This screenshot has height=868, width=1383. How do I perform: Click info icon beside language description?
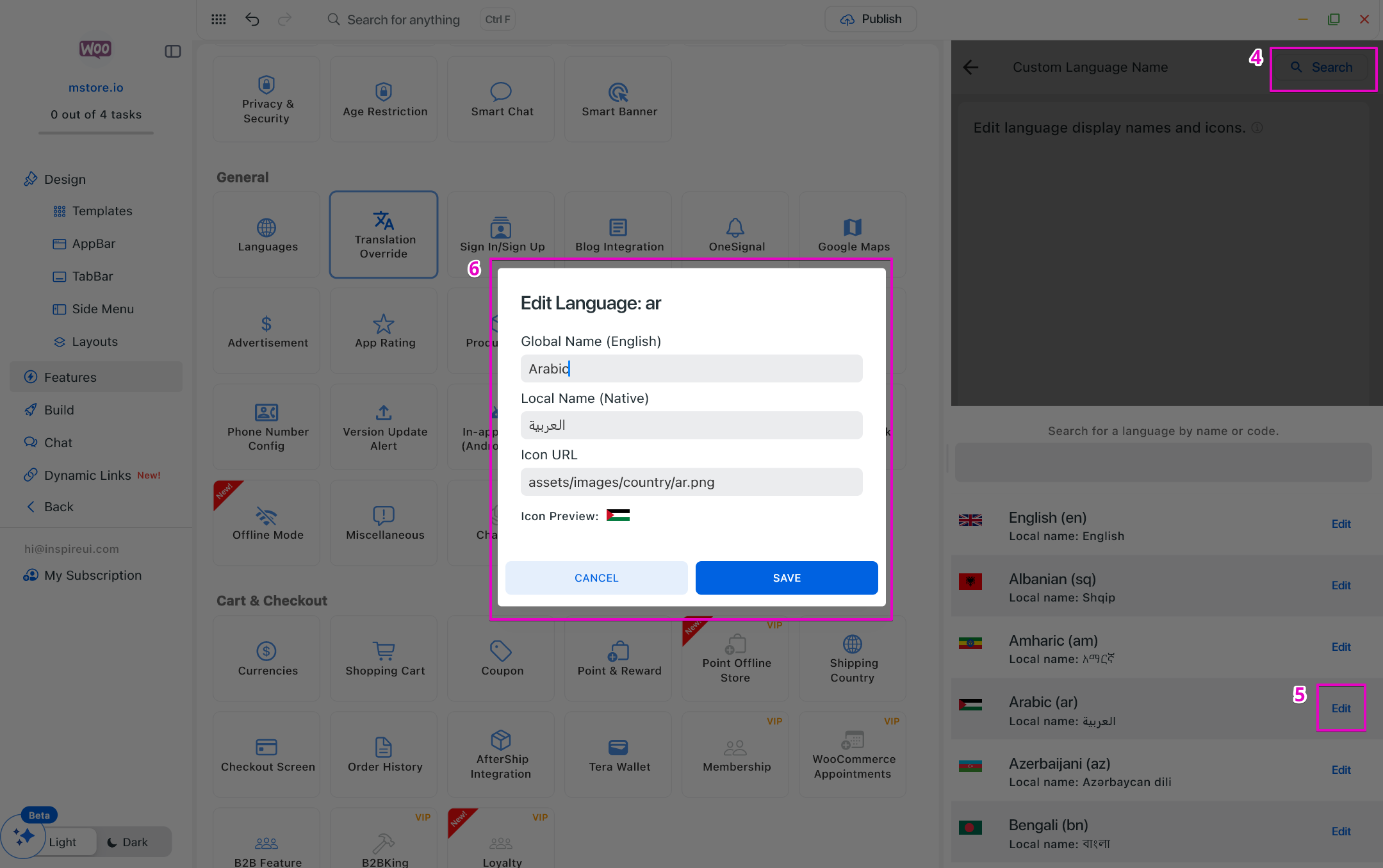pos(1257,127)
